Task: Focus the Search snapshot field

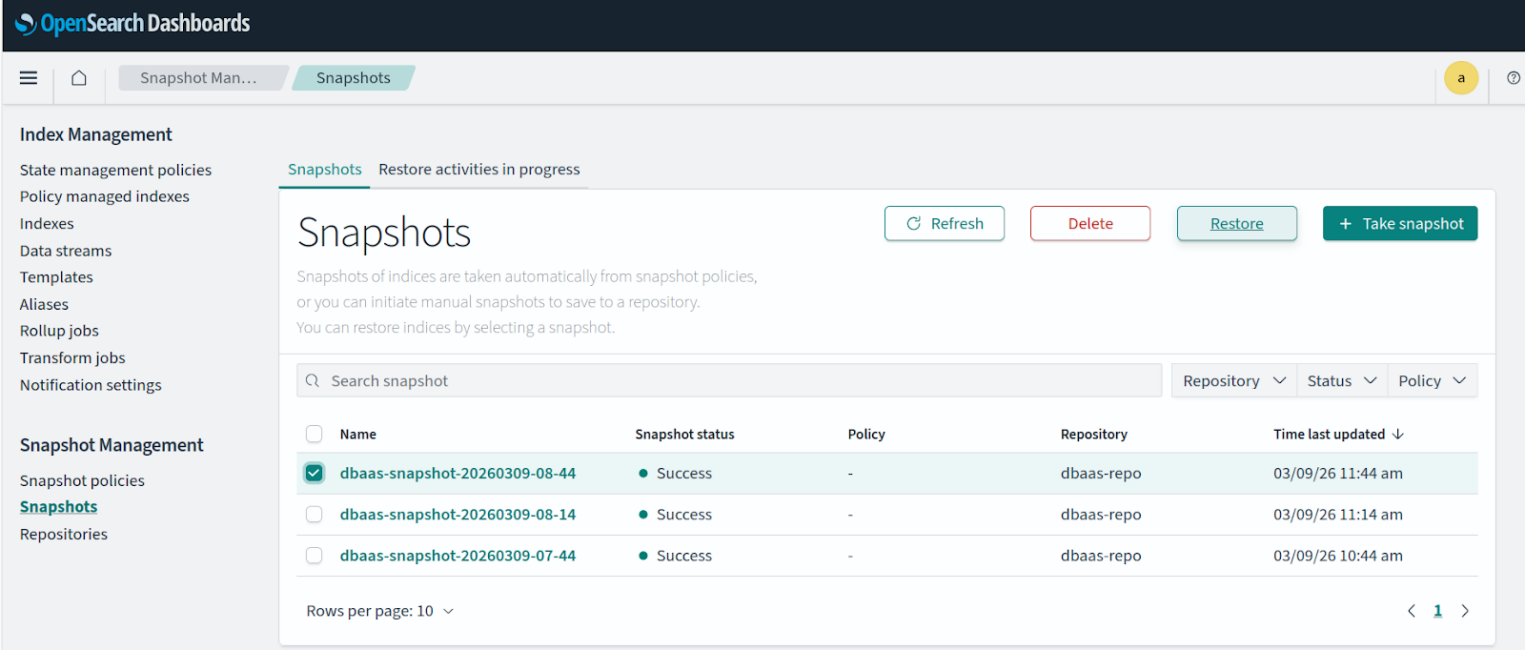Action: (730, 381)
